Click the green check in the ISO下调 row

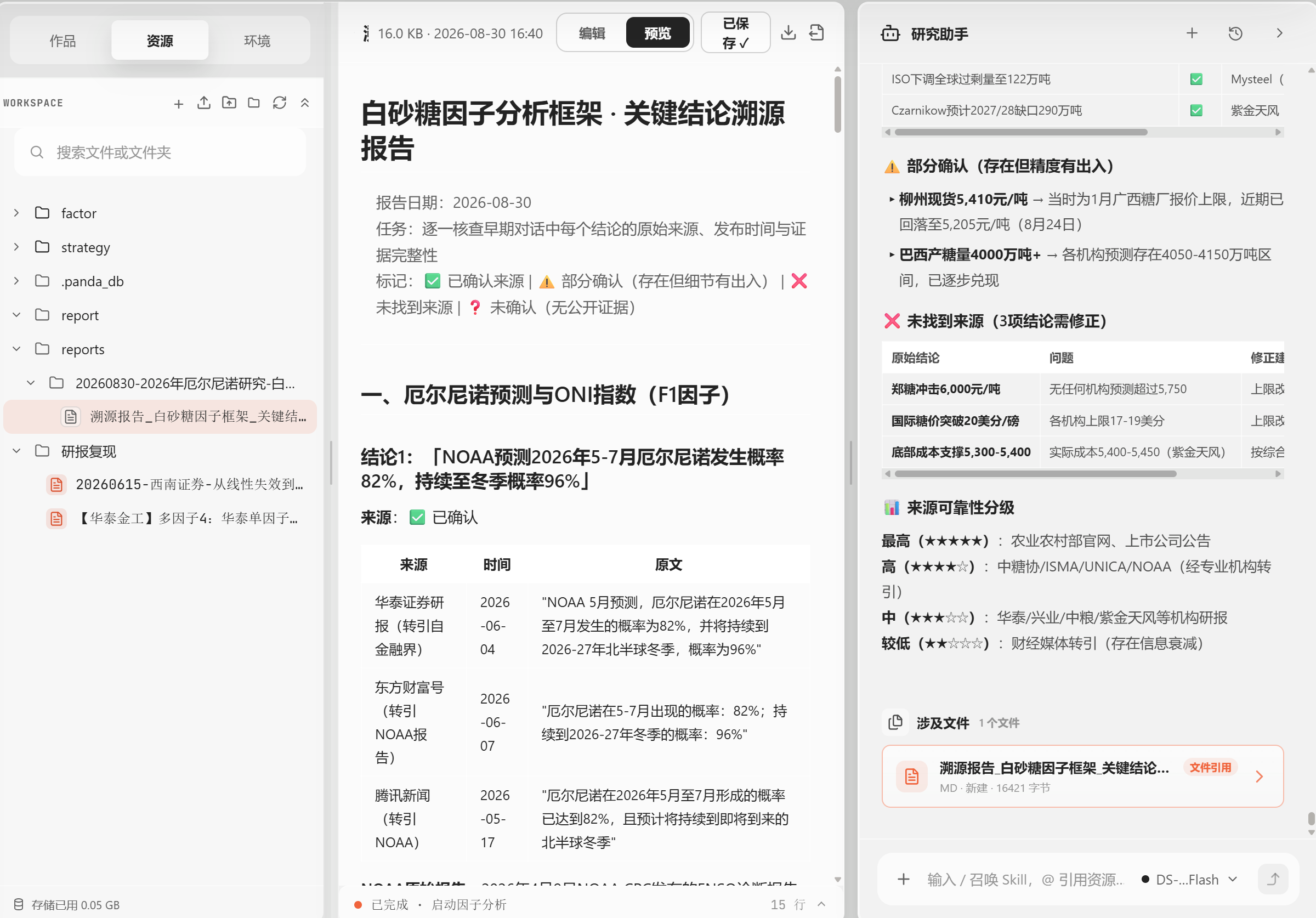click(1196, 80)
